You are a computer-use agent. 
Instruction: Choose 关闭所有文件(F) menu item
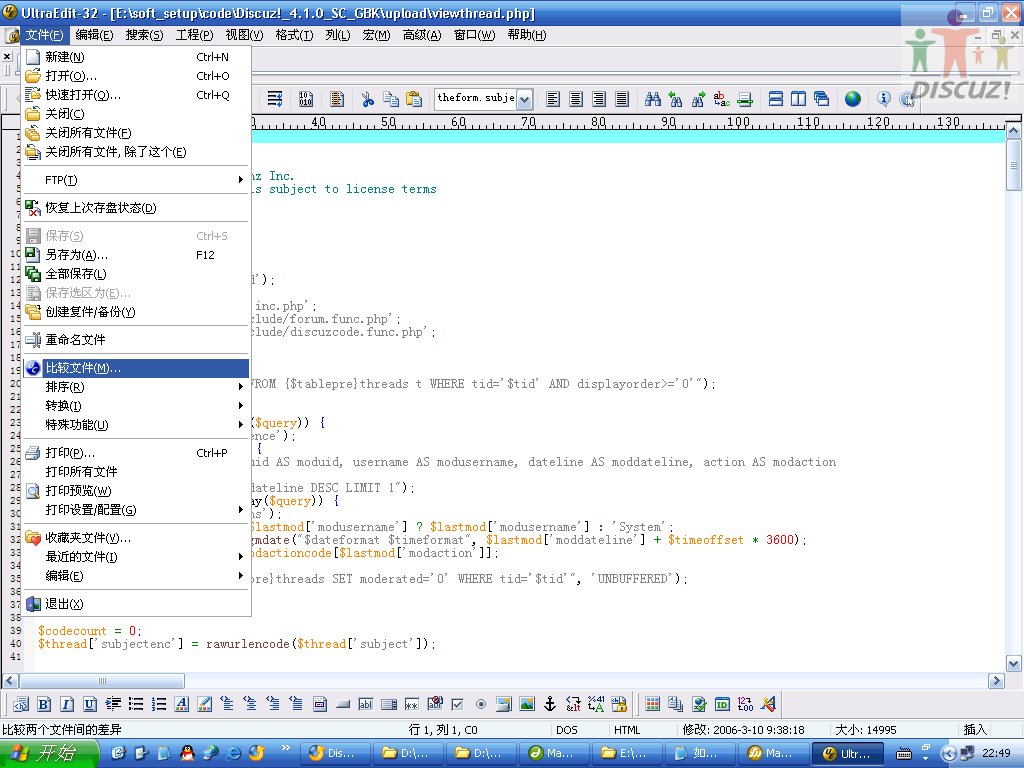point(136,133)
